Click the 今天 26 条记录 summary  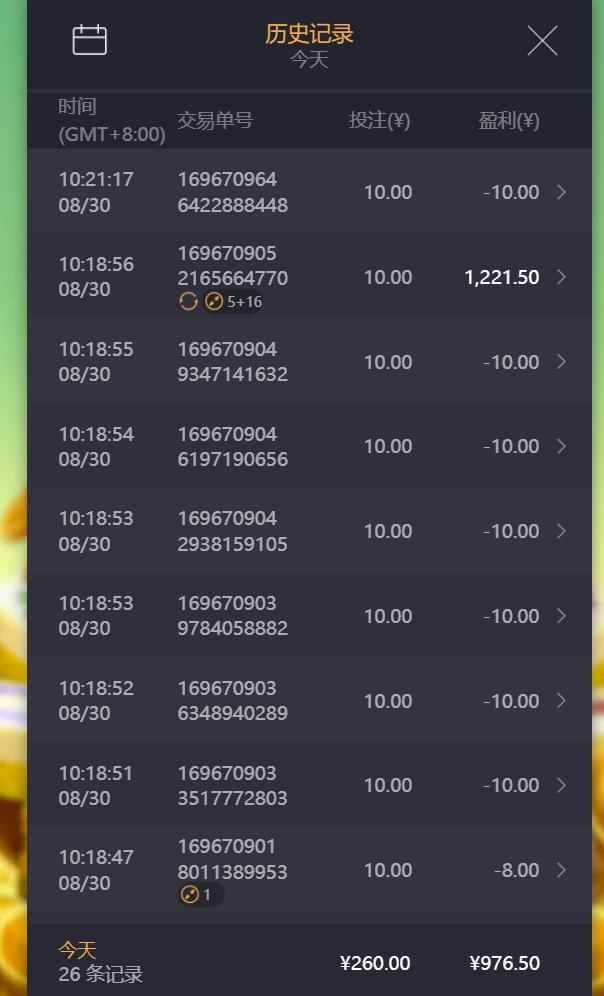(100, 962)
